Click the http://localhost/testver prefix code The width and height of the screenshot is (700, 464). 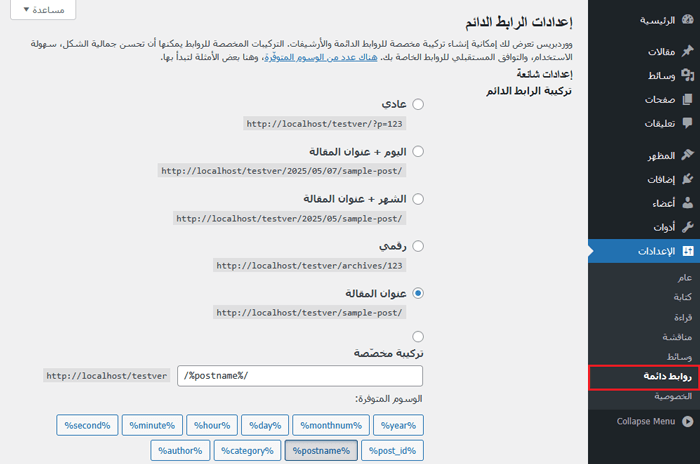pos(107,376)
